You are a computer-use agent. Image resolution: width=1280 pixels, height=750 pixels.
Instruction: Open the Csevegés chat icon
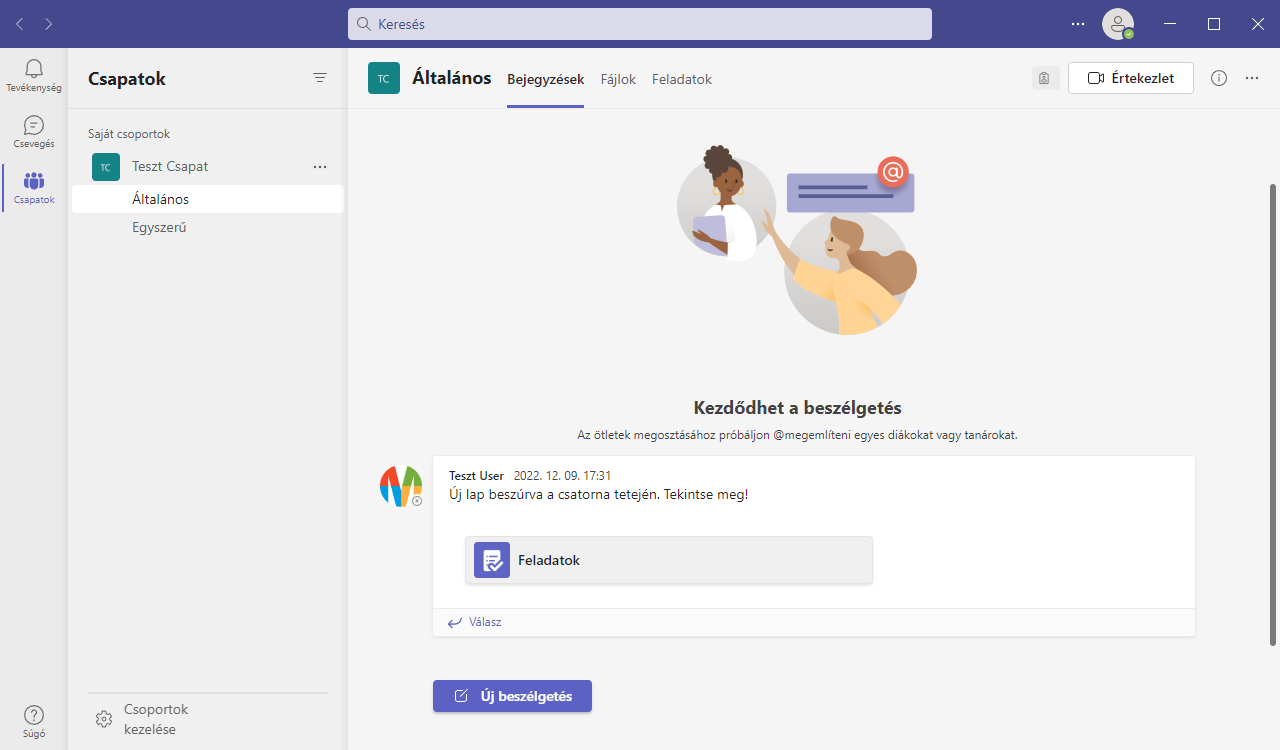[x=34, y=126]
